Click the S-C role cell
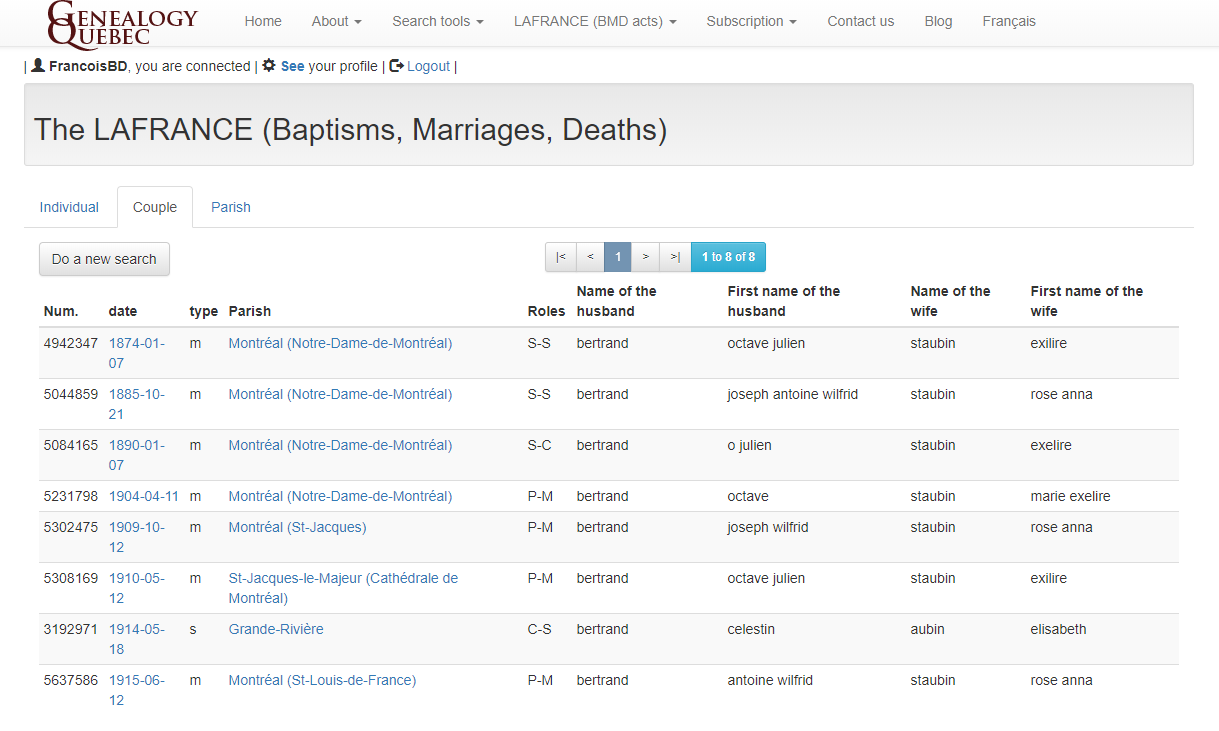This screenshot has height=731, width=1219. coord(539,445)
